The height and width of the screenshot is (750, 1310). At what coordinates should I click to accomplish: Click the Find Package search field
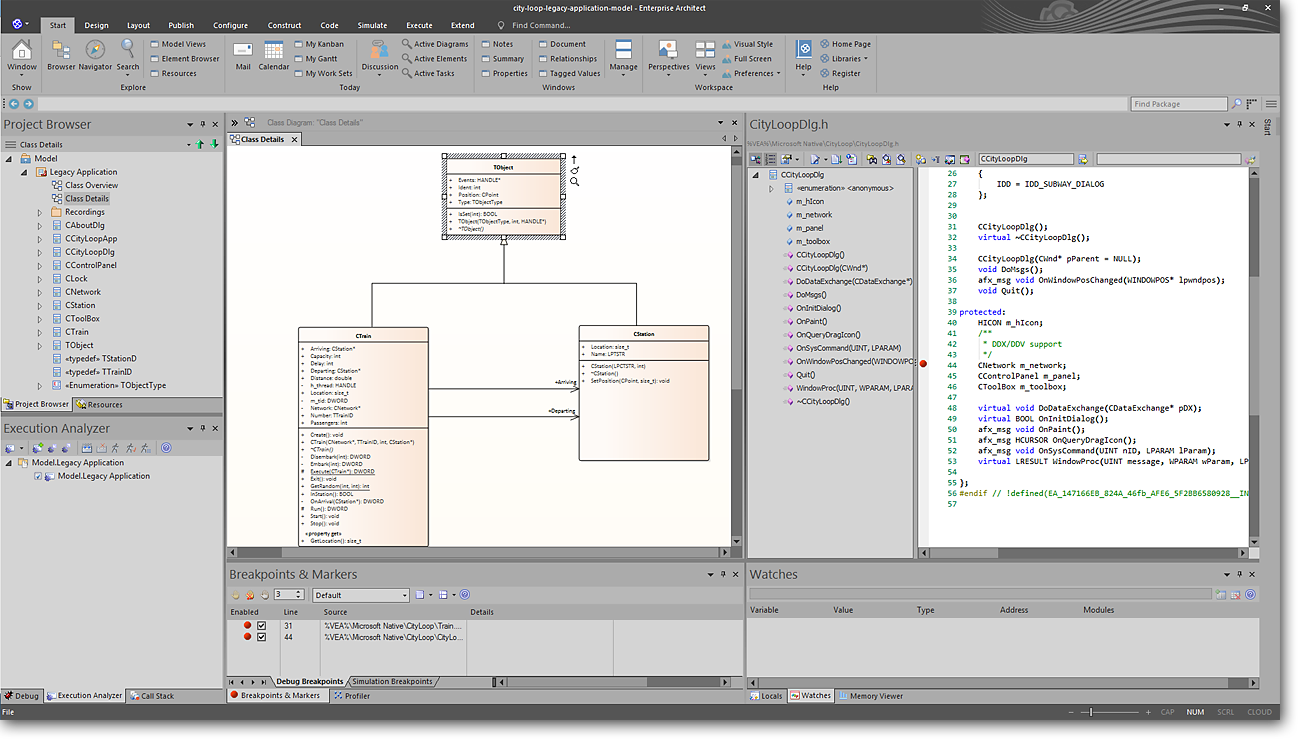click(x=1178, y=104)
